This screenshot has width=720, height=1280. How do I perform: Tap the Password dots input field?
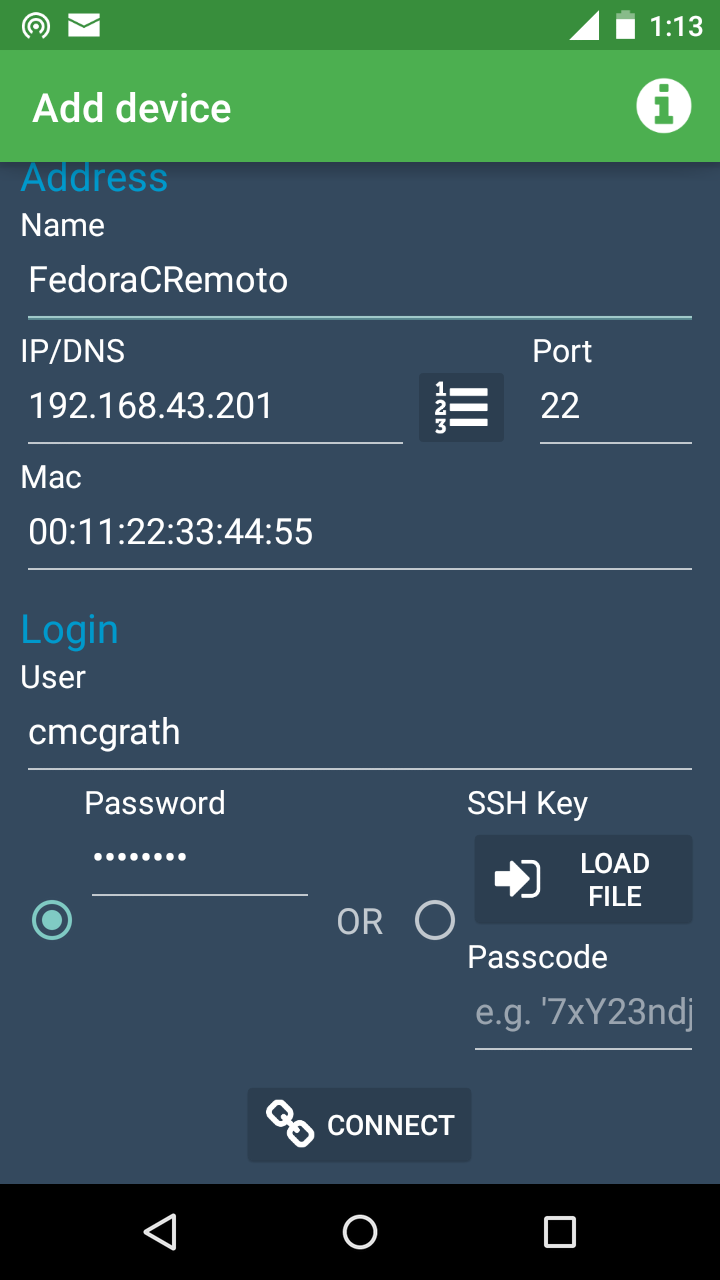[x=199, y=859]
